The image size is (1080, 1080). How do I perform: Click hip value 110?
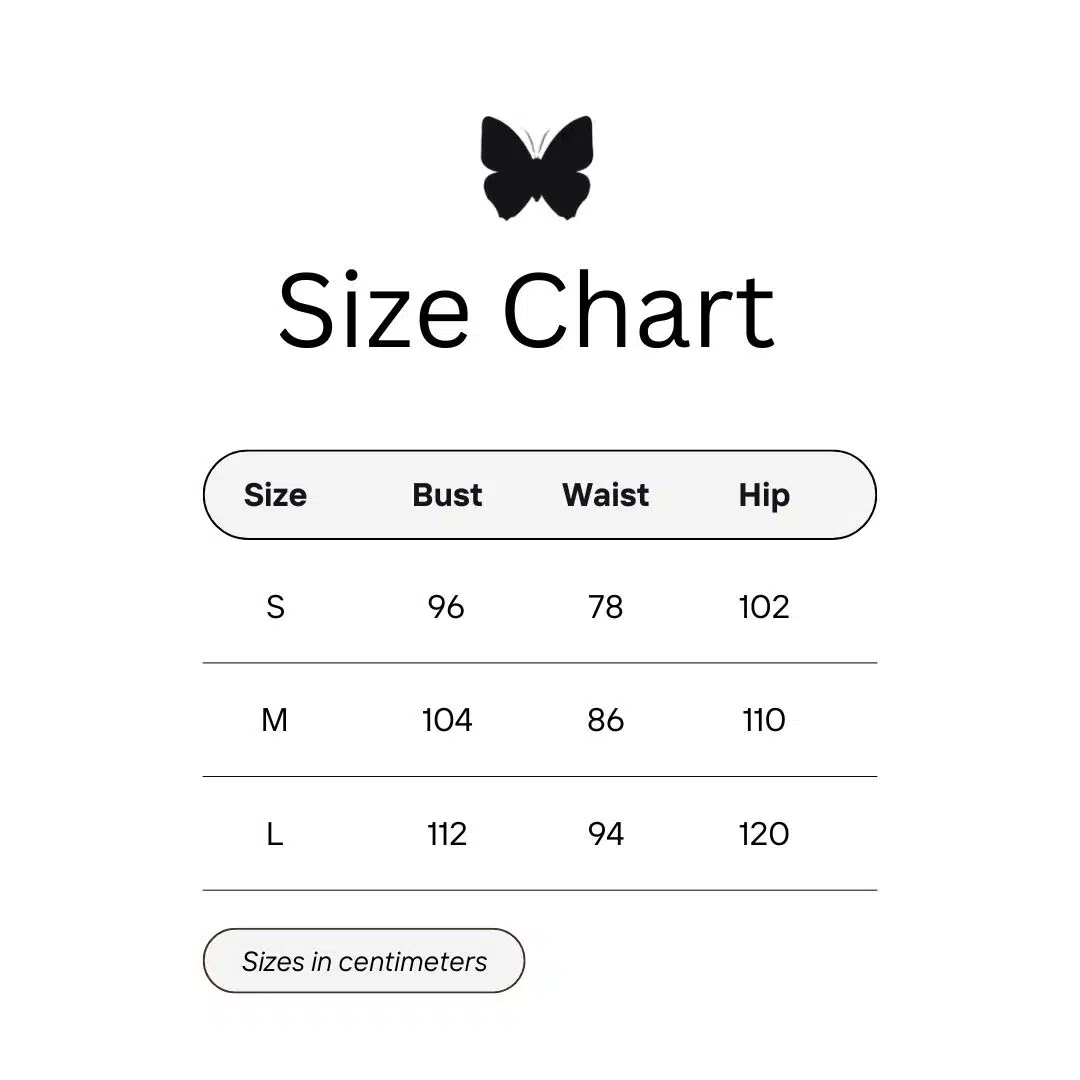click(x=764, y=720)
